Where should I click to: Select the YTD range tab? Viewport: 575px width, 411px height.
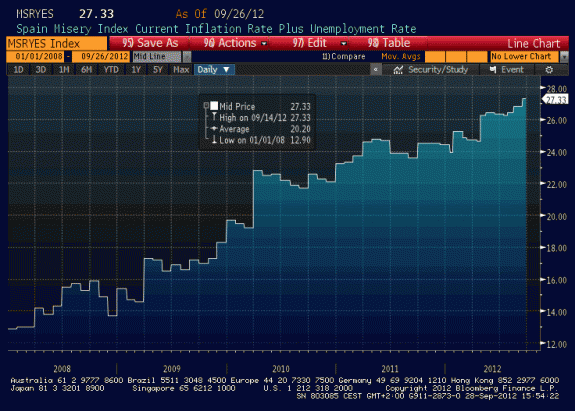pos(111,69)
